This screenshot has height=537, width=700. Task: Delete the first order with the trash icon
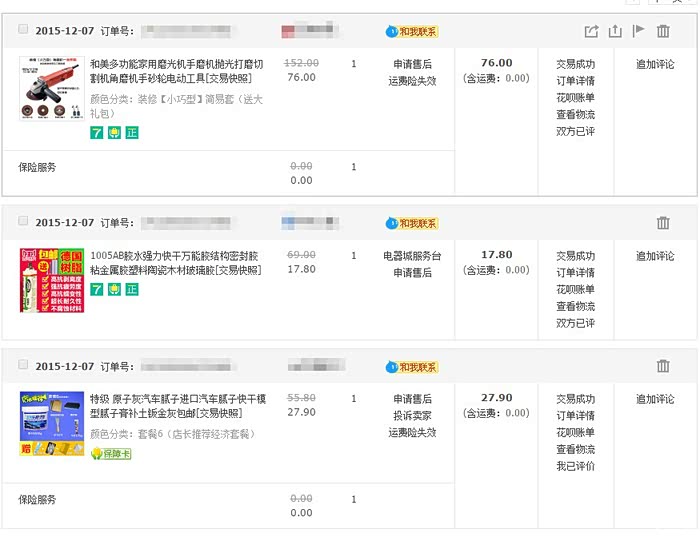[x=663, y=31]
